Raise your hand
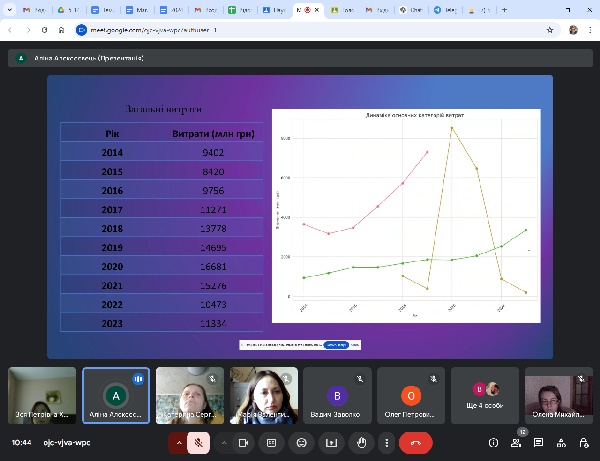This screenshot has height=461, width=600. point(361,442)
